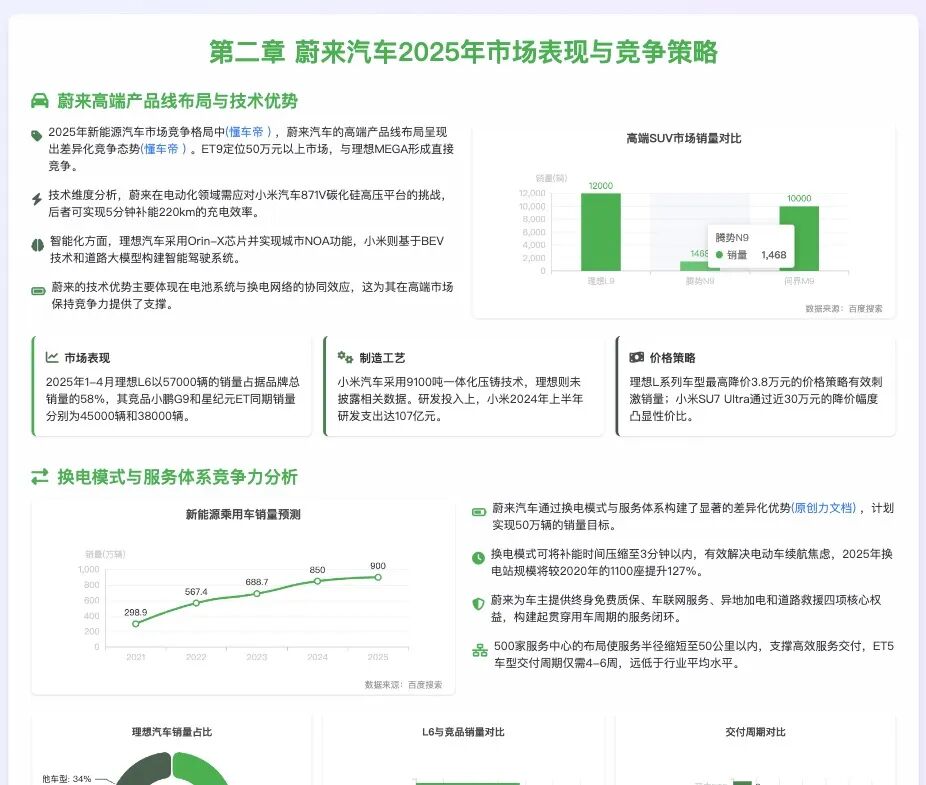Viewport: 926px width, 785px height.
Task: Click the car icon beside 蔚来高端产品线布局与技术优势
Action: (40, 100)
